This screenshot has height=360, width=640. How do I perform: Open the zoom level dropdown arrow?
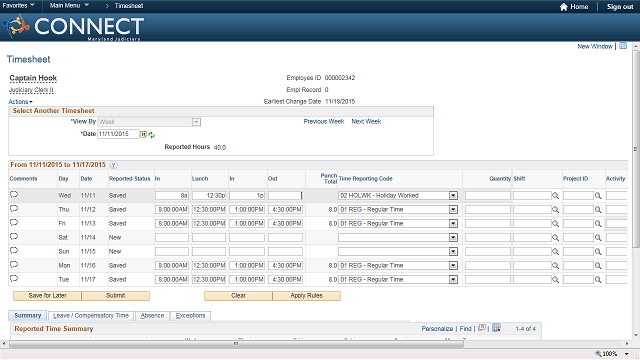tap(627, 354)
